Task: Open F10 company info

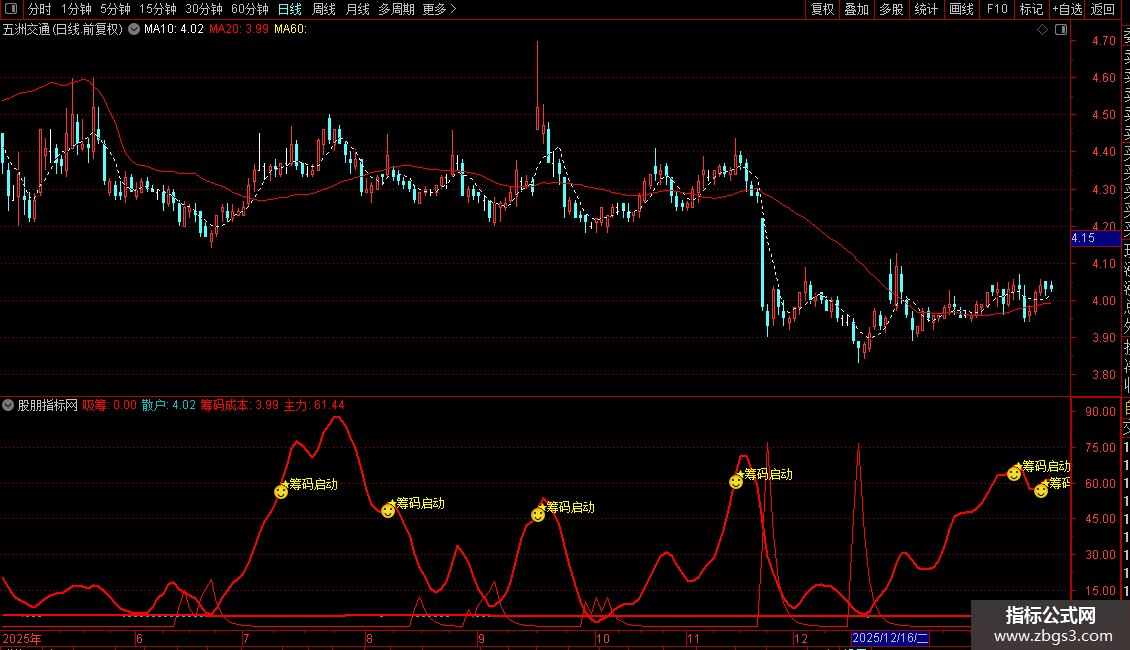Action: tap(997, 9)
